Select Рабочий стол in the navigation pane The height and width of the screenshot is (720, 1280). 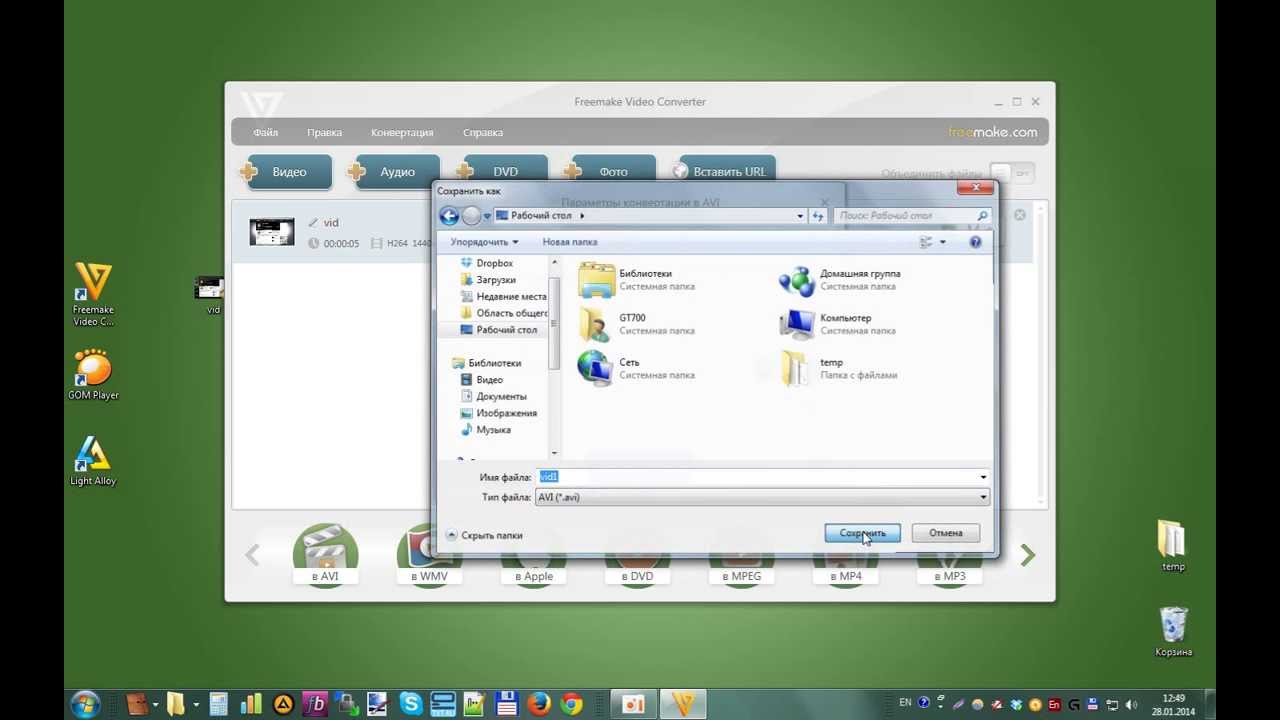(x=498, y=329)
